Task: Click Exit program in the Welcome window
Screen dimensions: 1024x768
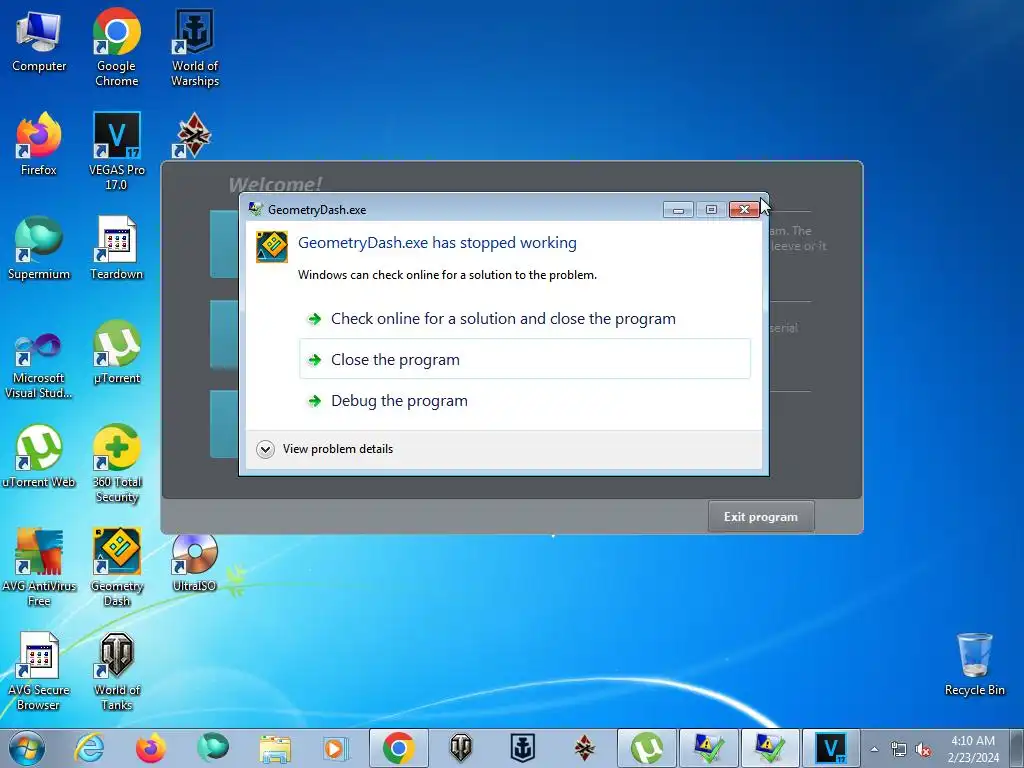Action: (x=761, y=517)
